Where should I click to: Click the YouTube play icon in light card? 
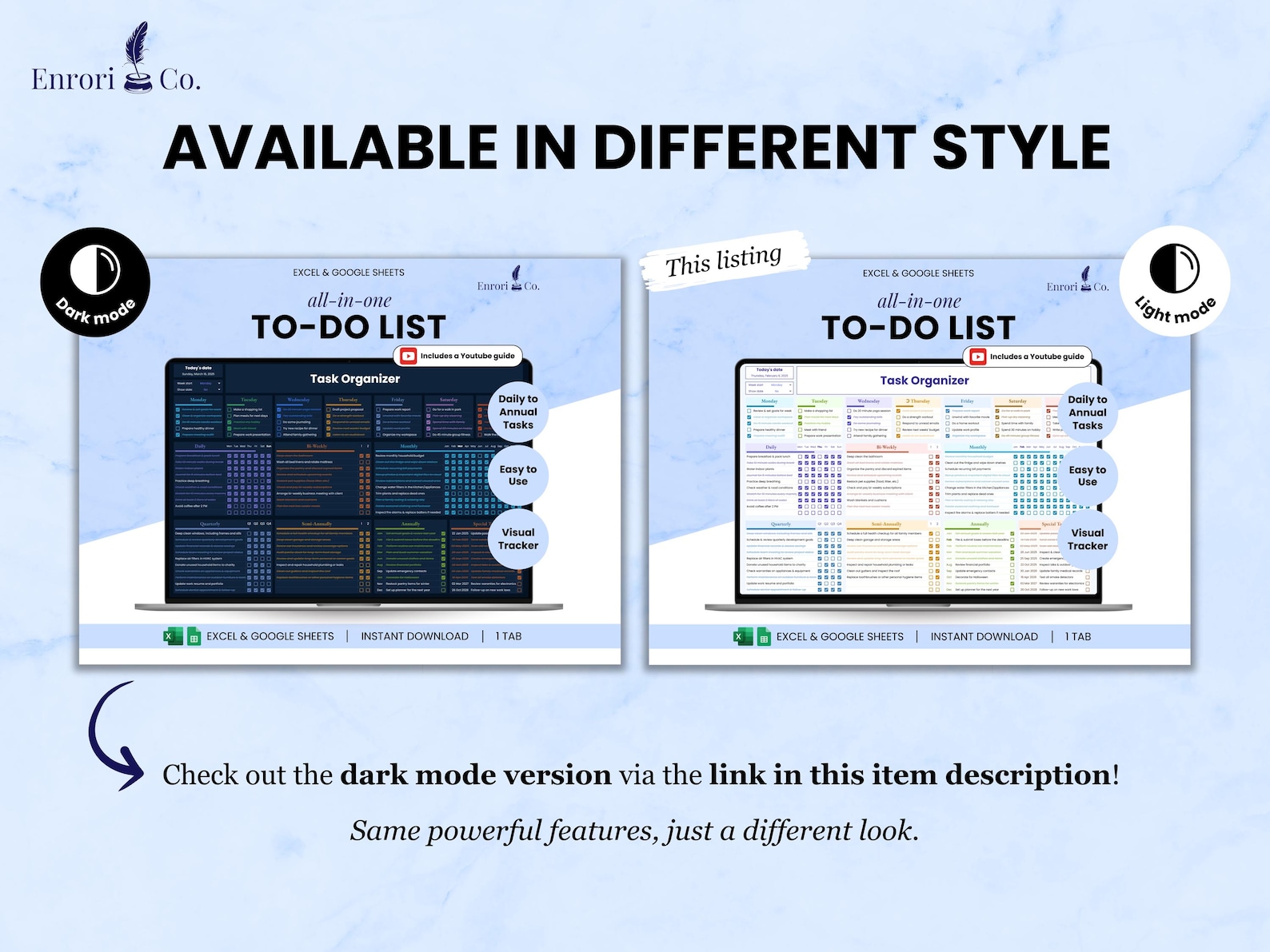point(978,357)
